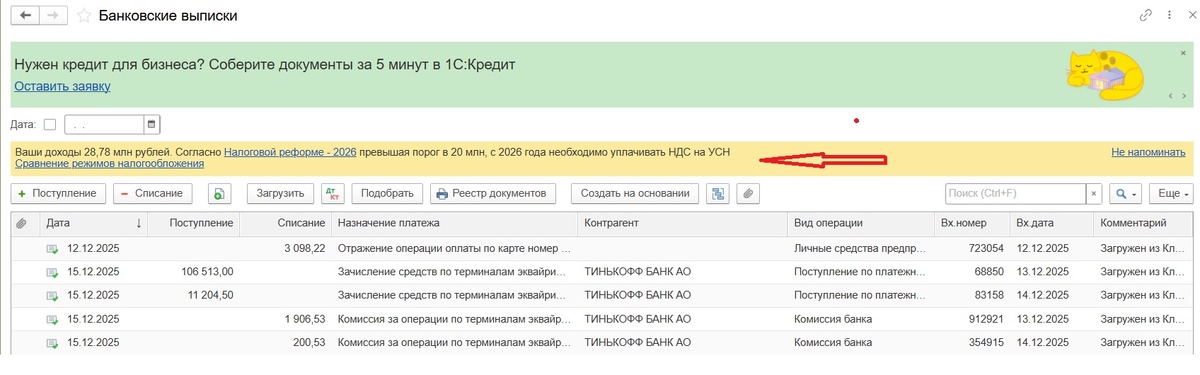Click document icon in 11 204,50 row
Viewport: 1200px width, 375px height.
click(52, 295)
